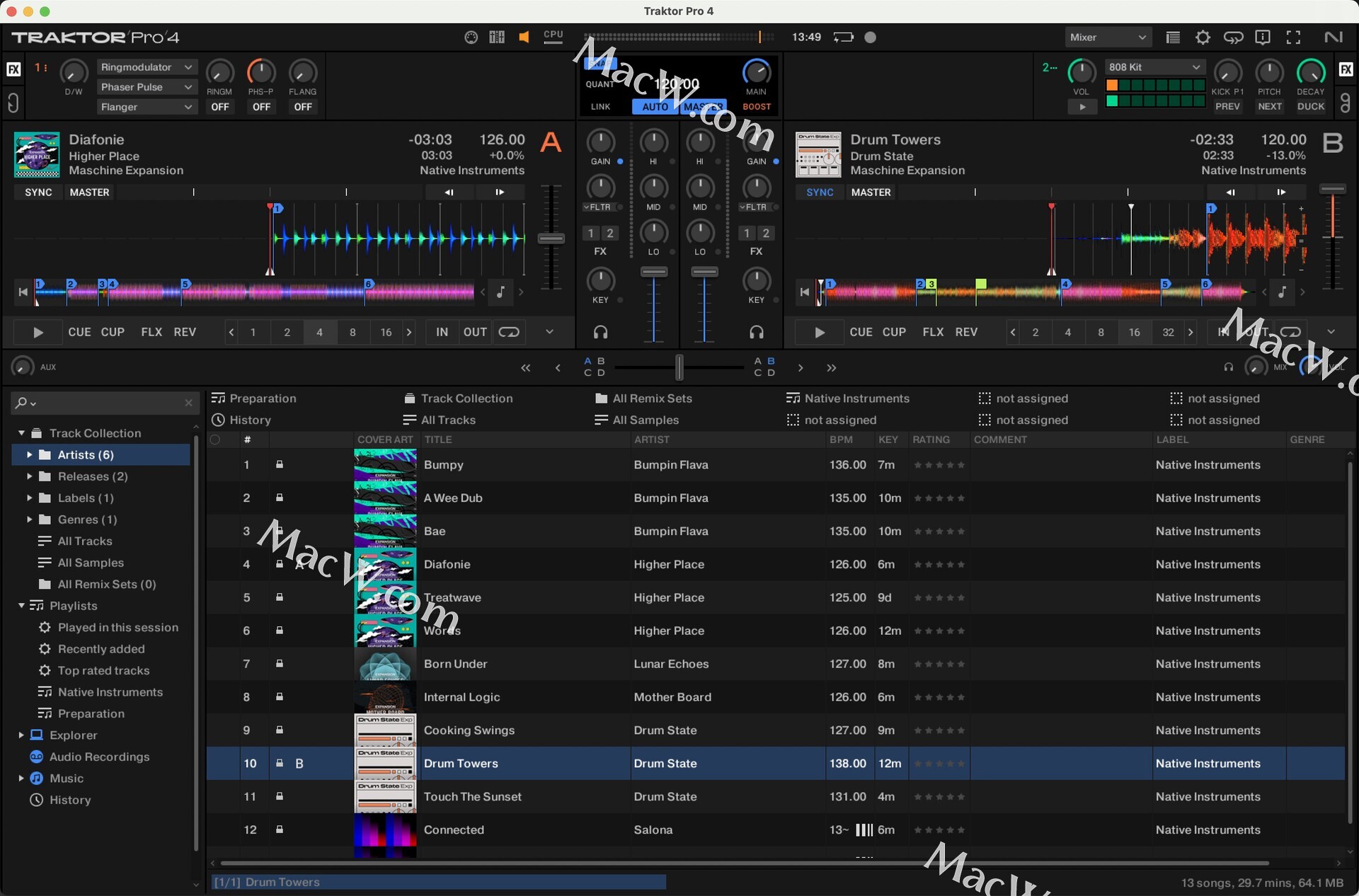Screen dimensions: 1359x896
Task: Click Deck B tempo bend right arrow
Action: (1282, 193)
